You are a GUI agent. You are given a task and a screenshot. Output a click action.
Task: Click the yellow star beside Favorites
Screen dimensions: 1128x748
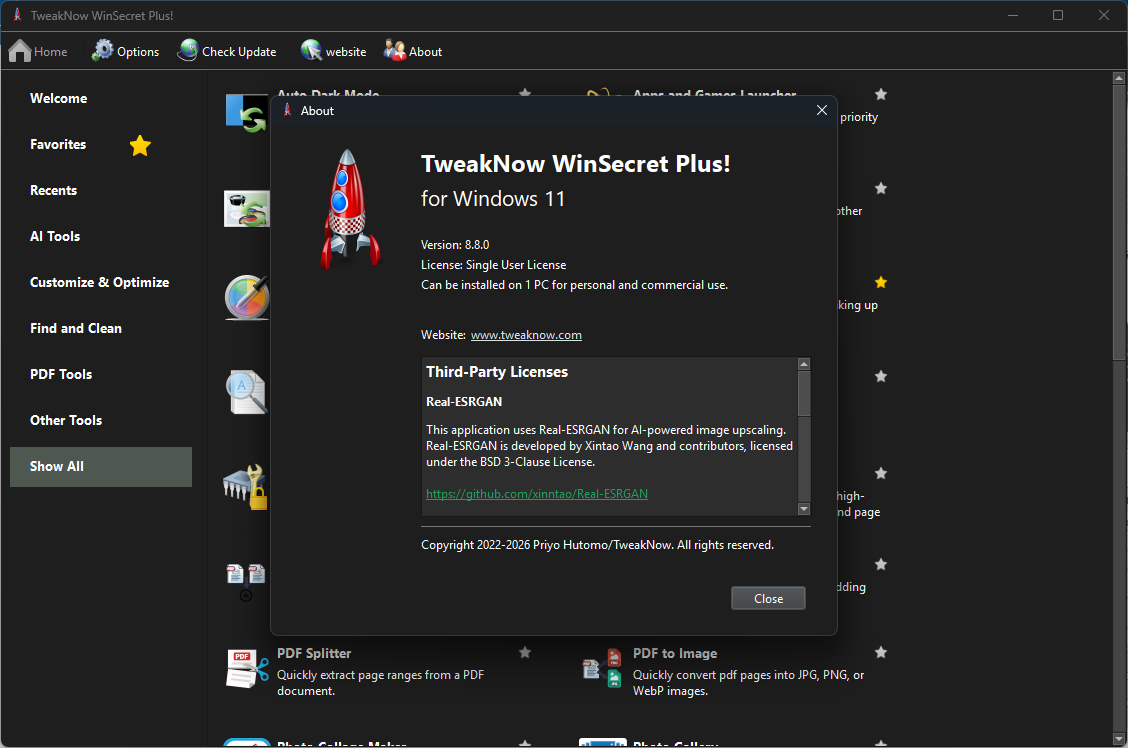click(x=140, y=145)
